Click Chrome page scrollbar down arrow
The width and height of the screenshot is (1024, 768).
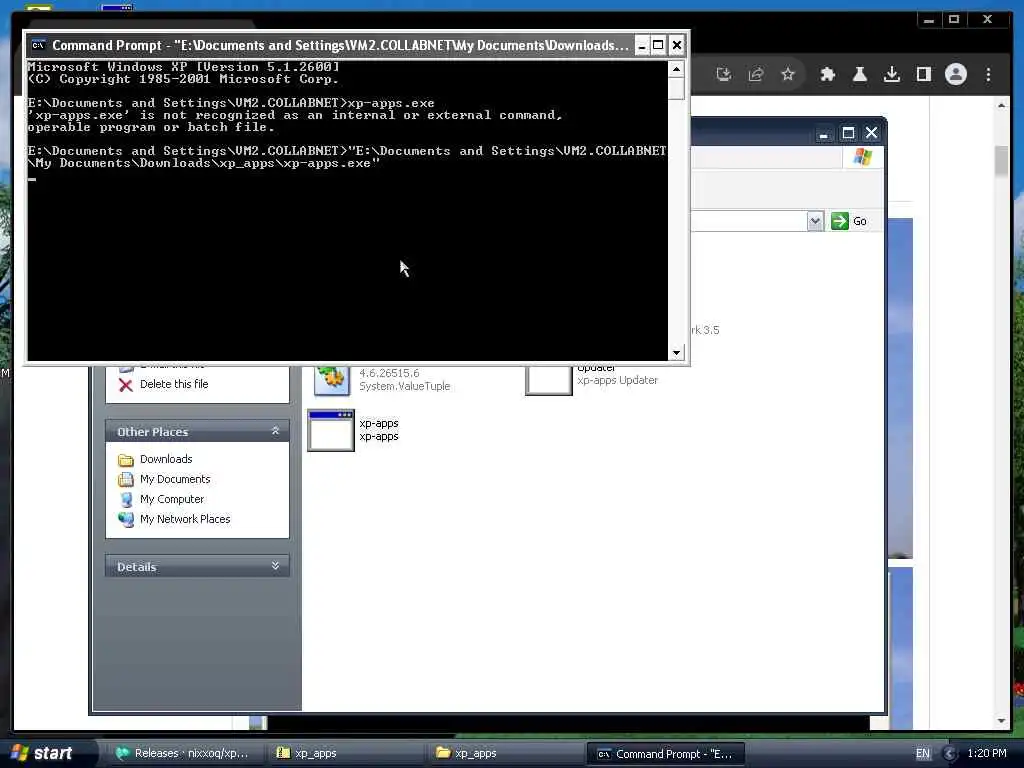[x=1002, y=721]
